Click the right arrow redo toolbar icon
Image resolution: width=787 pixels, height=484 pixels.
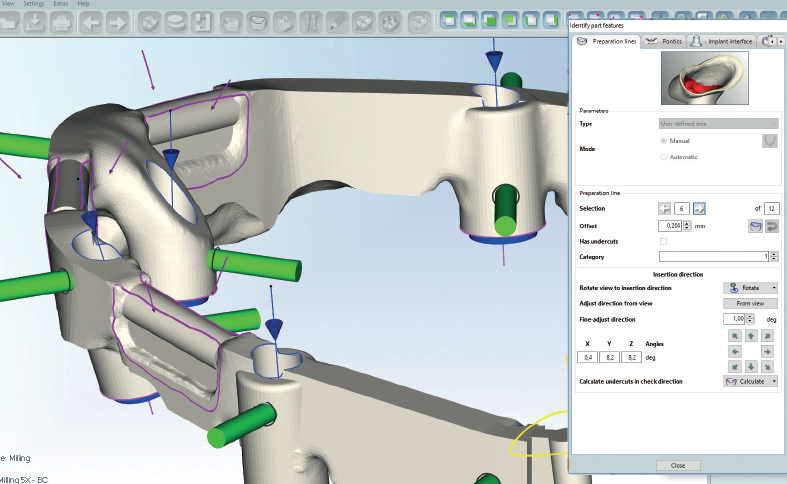117,21
